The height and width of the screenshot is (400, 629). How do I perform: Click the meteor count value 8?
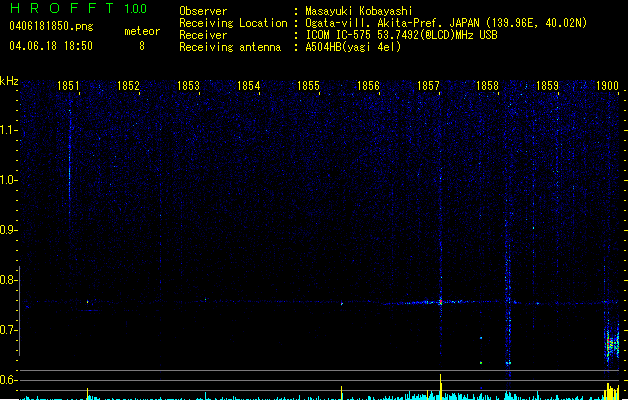click(x=142, y=46)
